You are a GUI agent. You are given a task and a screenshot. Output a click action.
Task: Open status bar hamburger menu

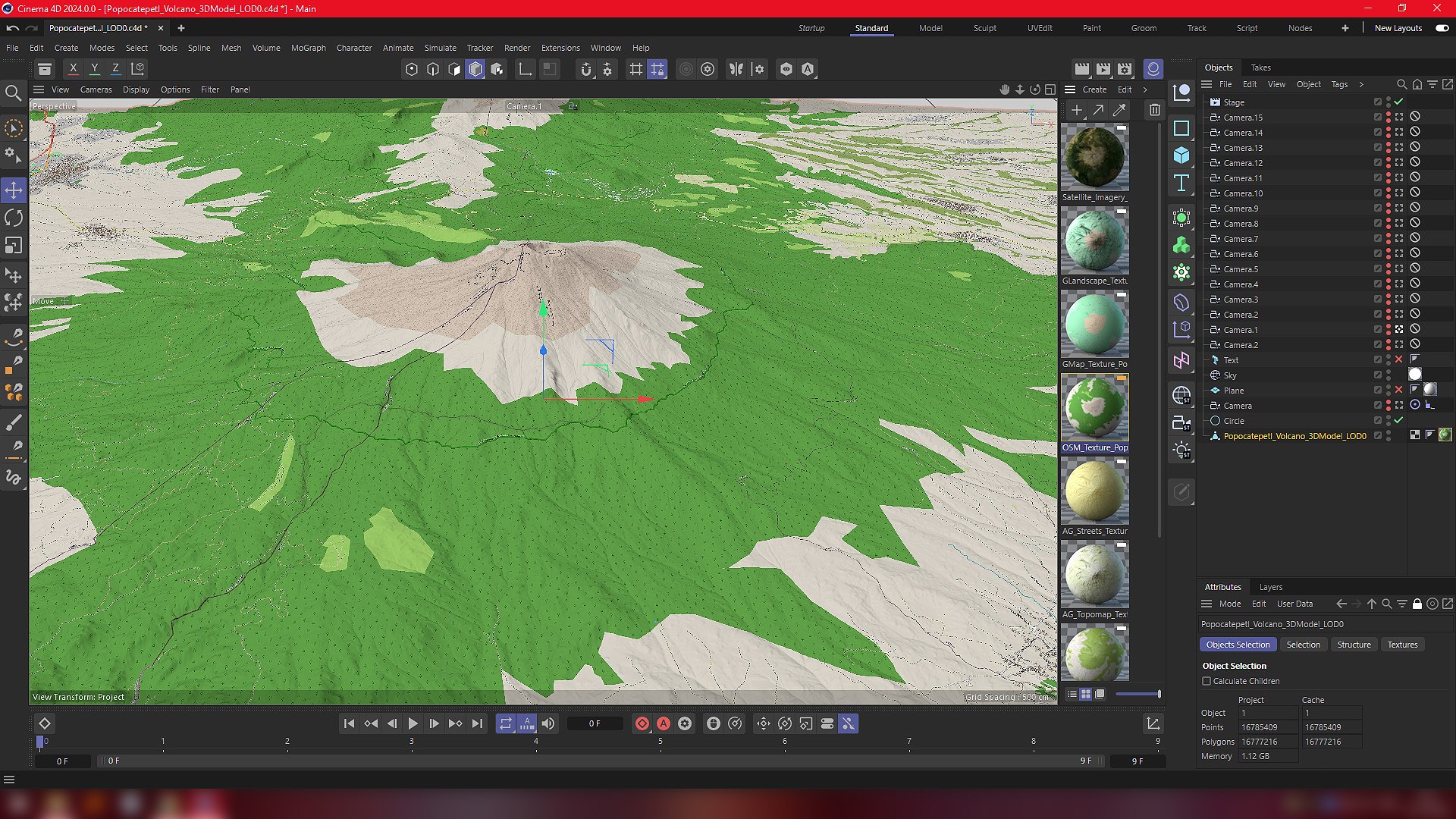9,780
